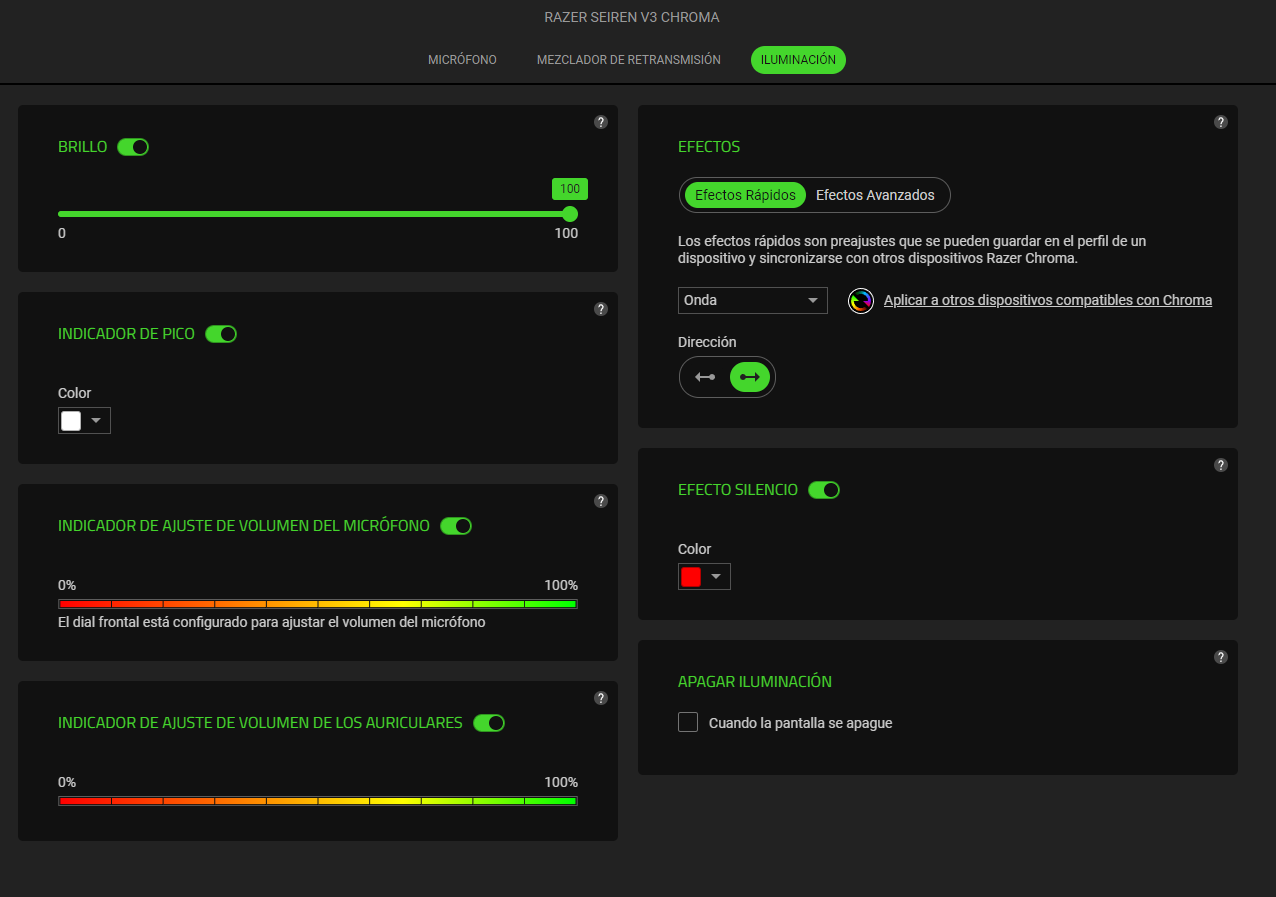
Task: Click the 'Apagar Iluminación' heading
Action: tap(755, 682)
